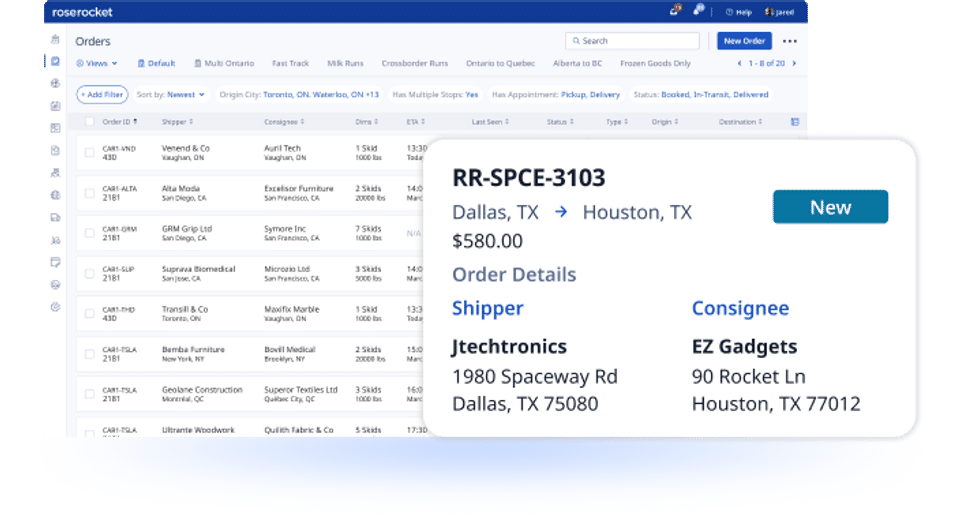The image size is (960, 524).
Task: Click the $580.00 amount on order card
Action: coord(487,241)
